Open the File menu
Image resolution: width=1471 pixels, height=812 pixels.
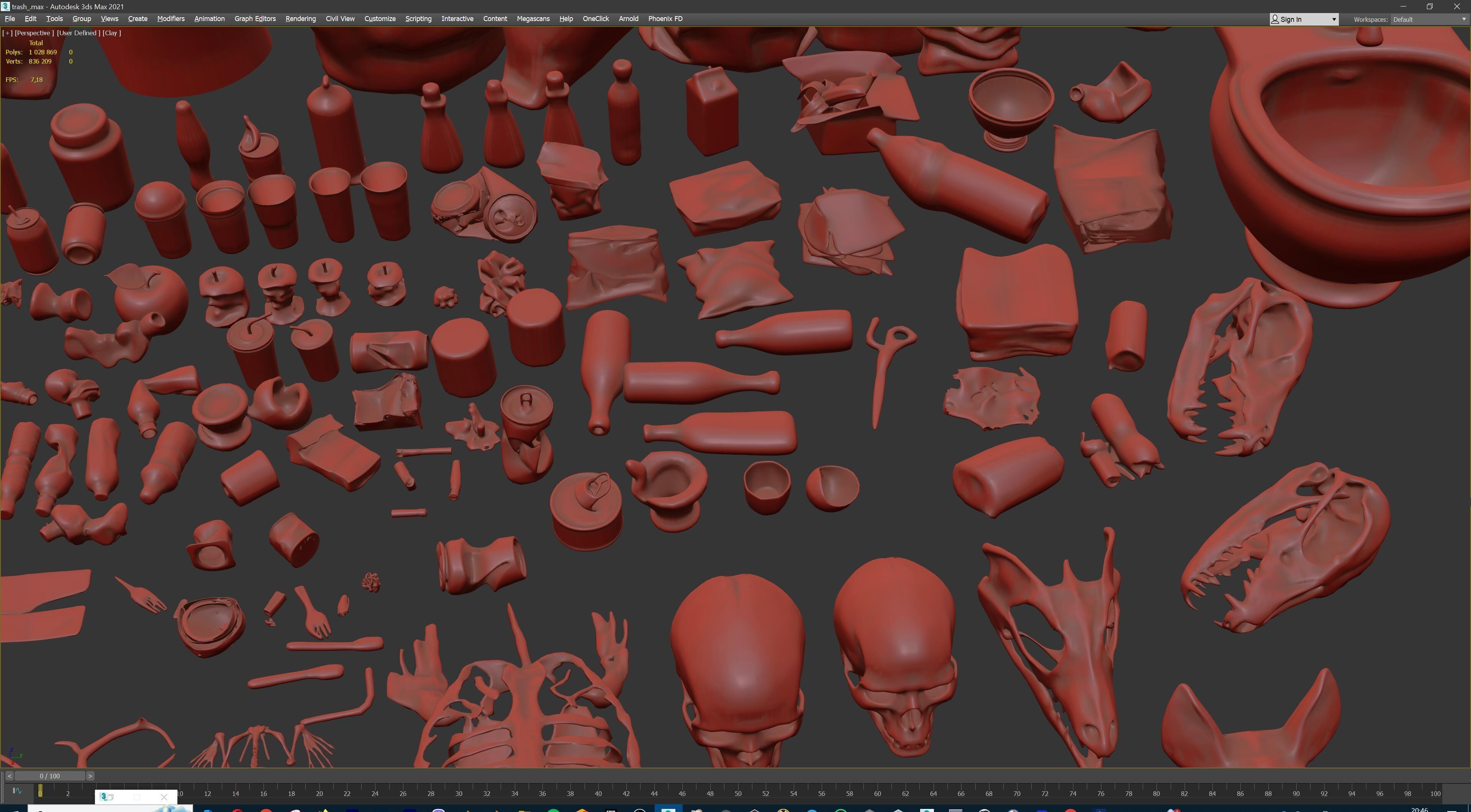coord(10,19)
